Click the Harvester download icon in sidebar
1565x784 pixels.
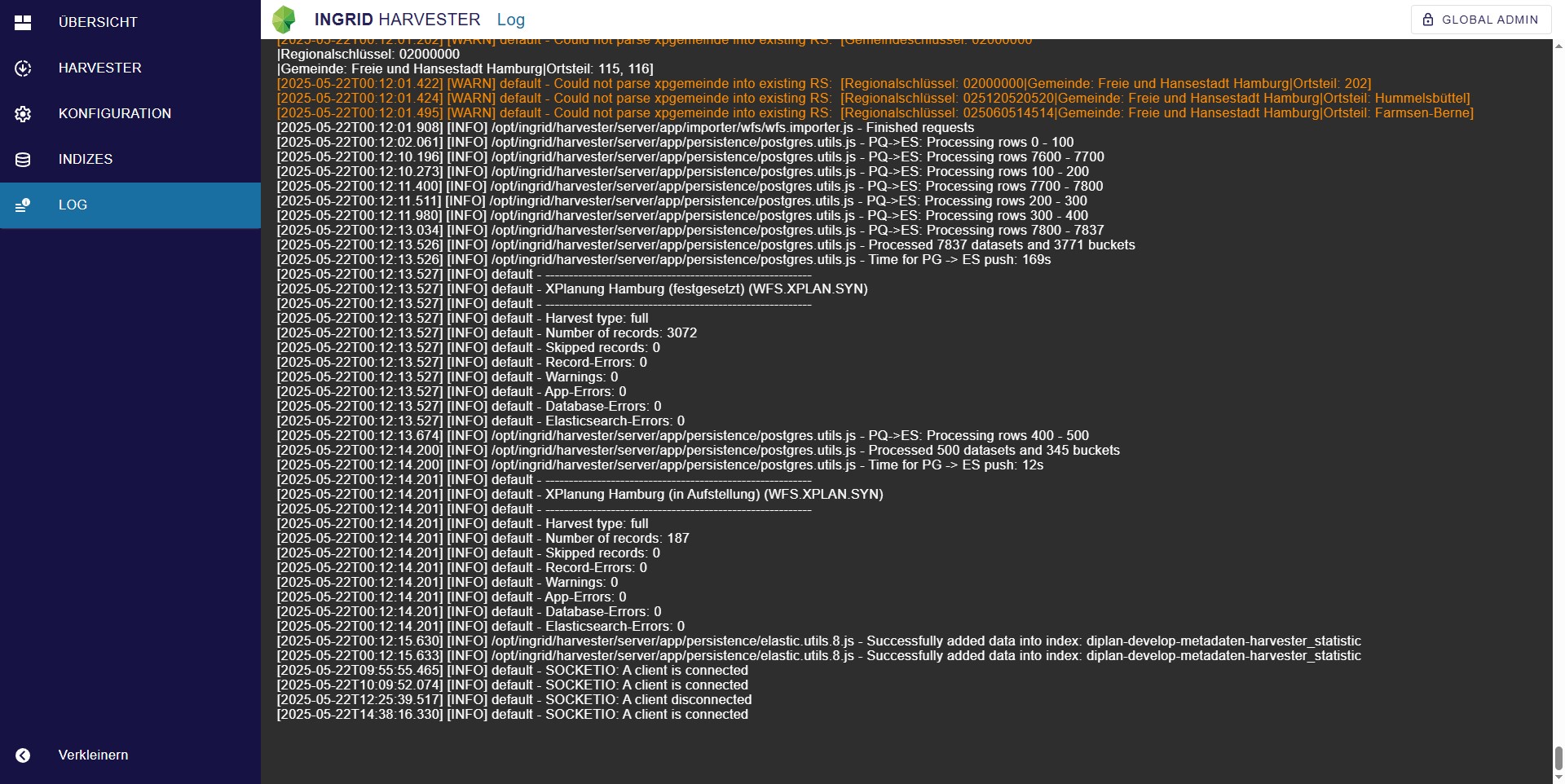click(x=23, y=68)
